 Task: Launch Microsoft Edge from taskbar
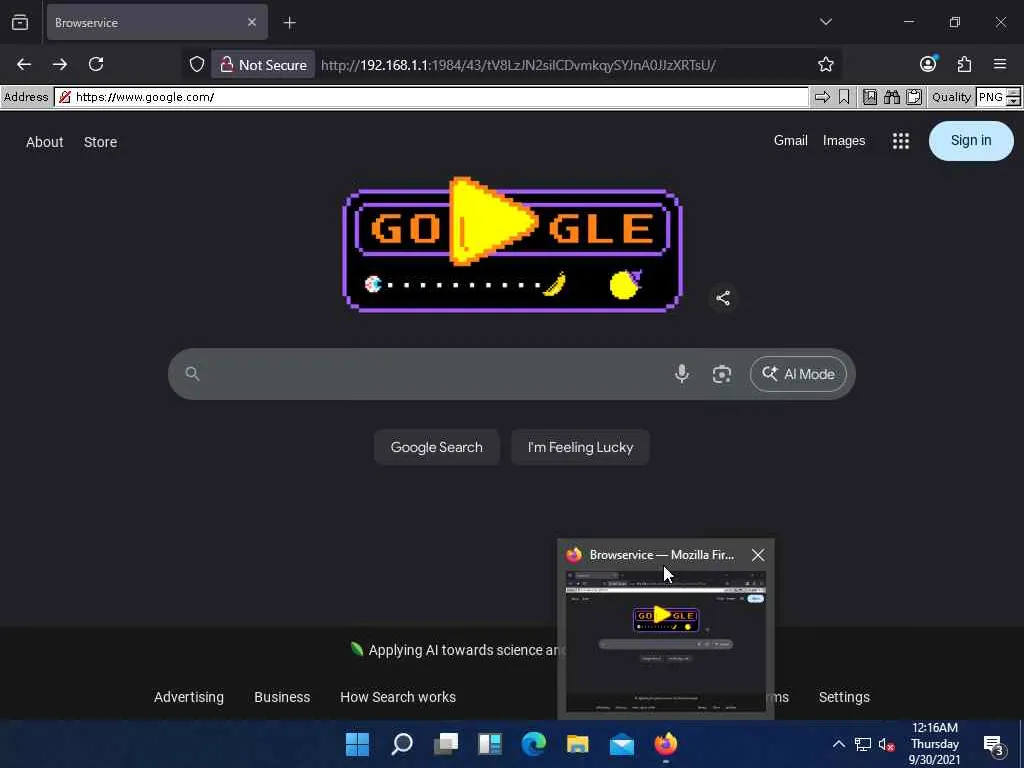pyautogui.click(x=534, y=744)
